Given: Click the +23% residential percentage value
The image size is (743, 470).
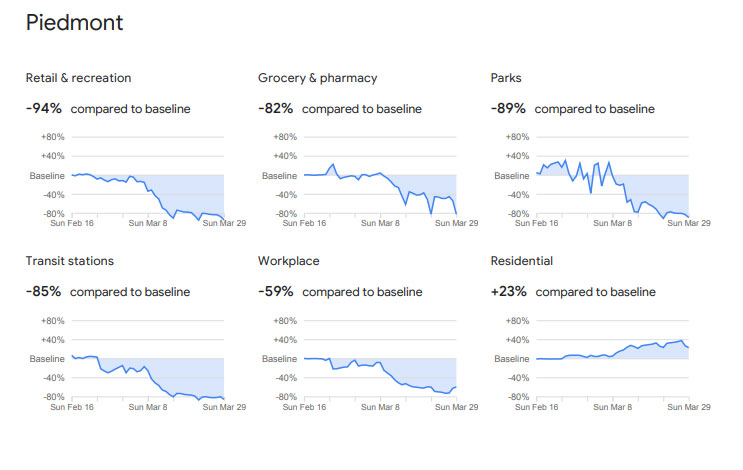Looking at the screenshot, I should 508,291.
